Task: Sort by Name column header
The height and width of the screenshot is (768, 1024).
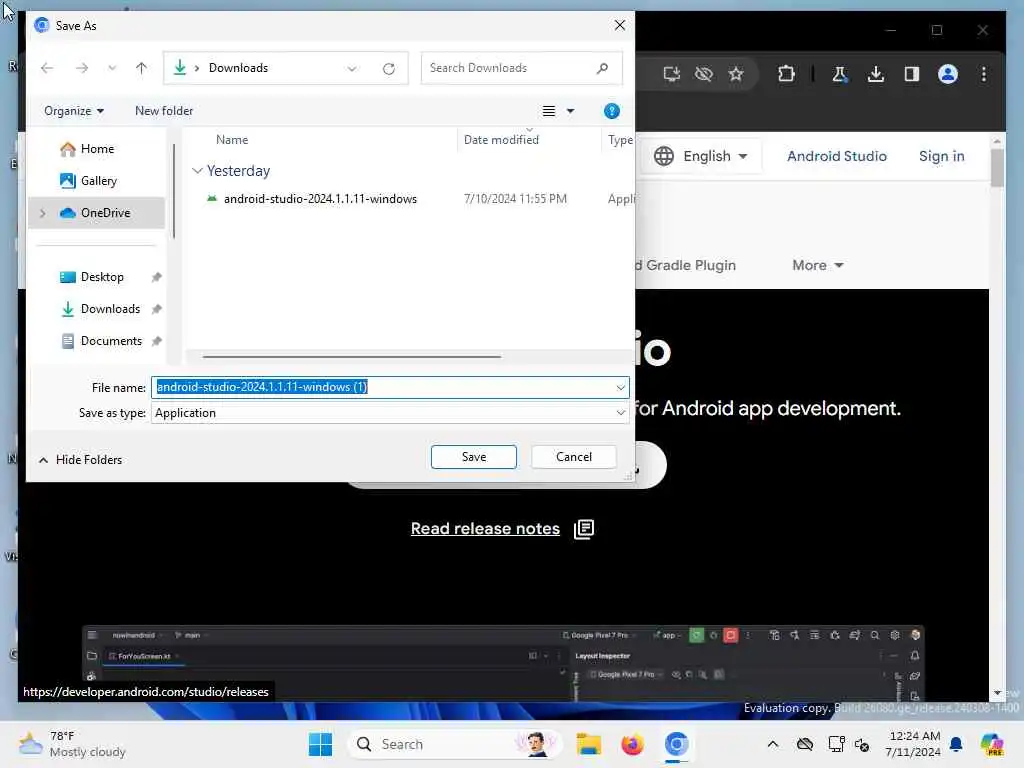Action: coord(232,140)
